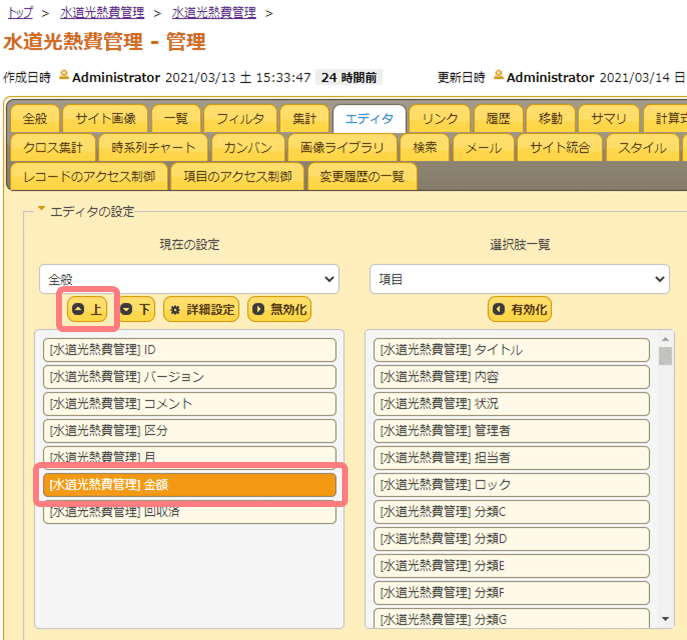Select [水道光熱費管理] 回収済 item
This screenshot has width=687, height=640.
[x=189, y=514]
